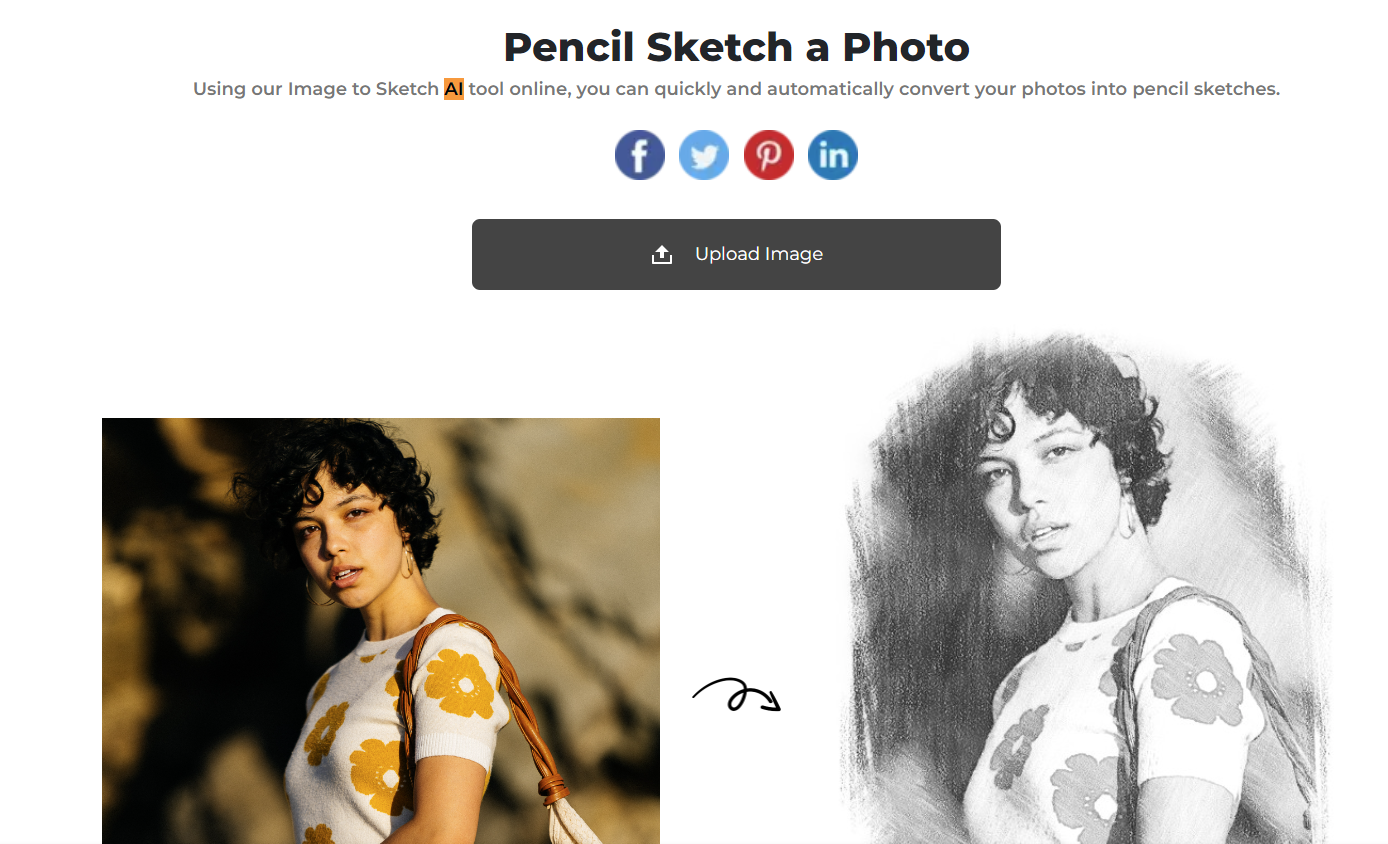The image size is (1388, 844).
Task: Click the upload arrow icon on the button
Action: (x=662, y=254)
